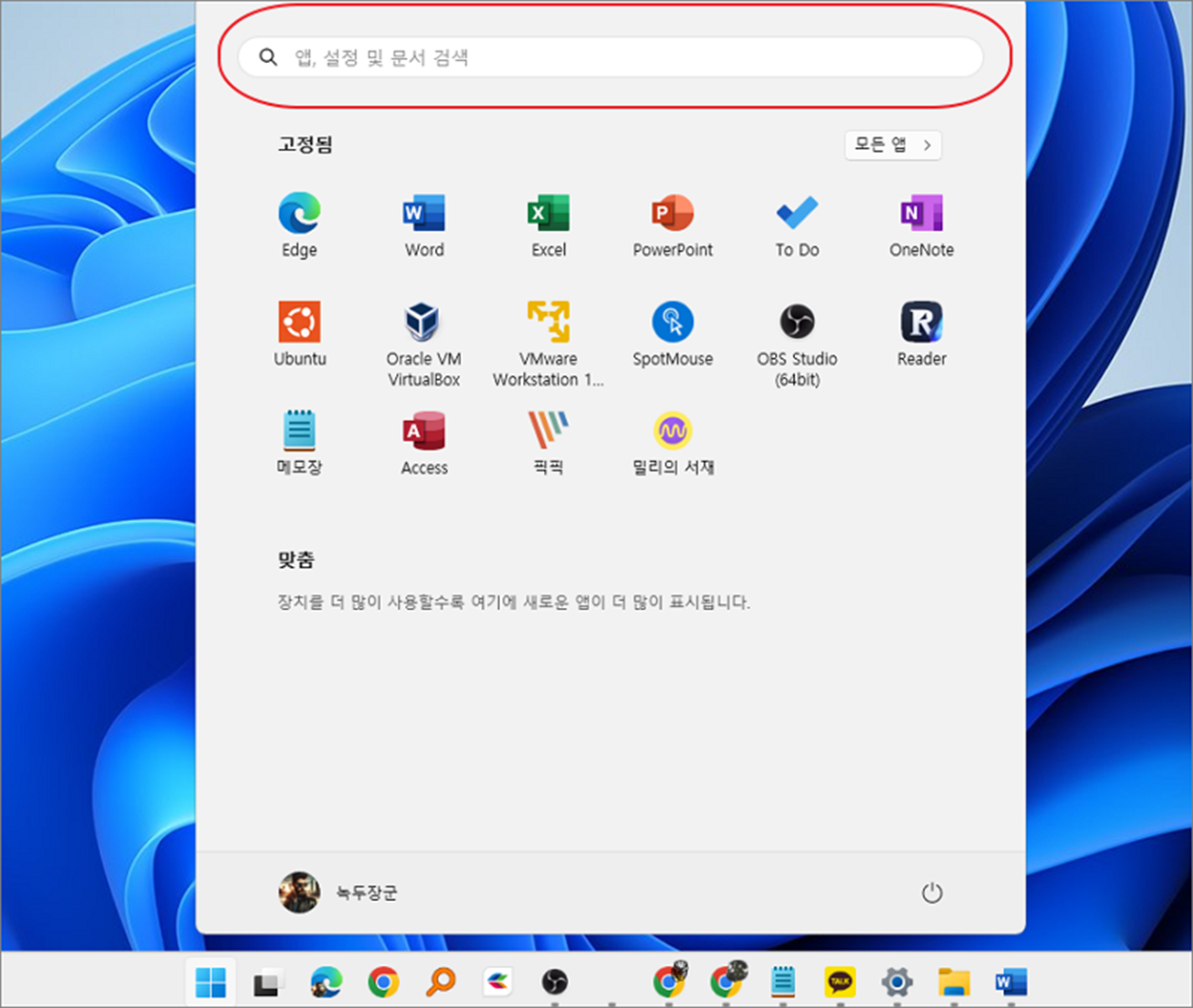
Task: Click the 장치를 더 많이 사용할수록 message text
Action: point(513,602)
